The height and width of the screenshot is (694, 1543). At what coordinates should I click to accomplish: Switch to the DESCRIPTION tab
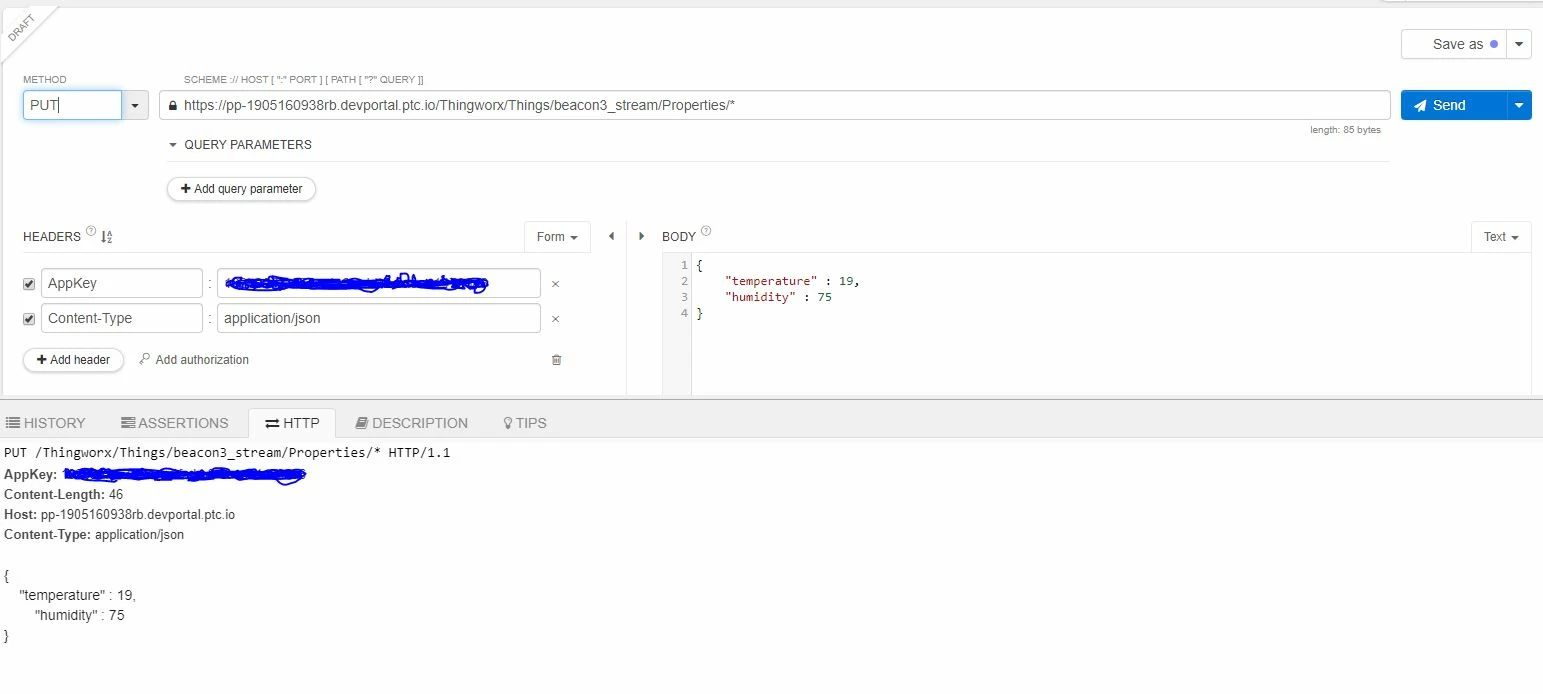(412, 423)
